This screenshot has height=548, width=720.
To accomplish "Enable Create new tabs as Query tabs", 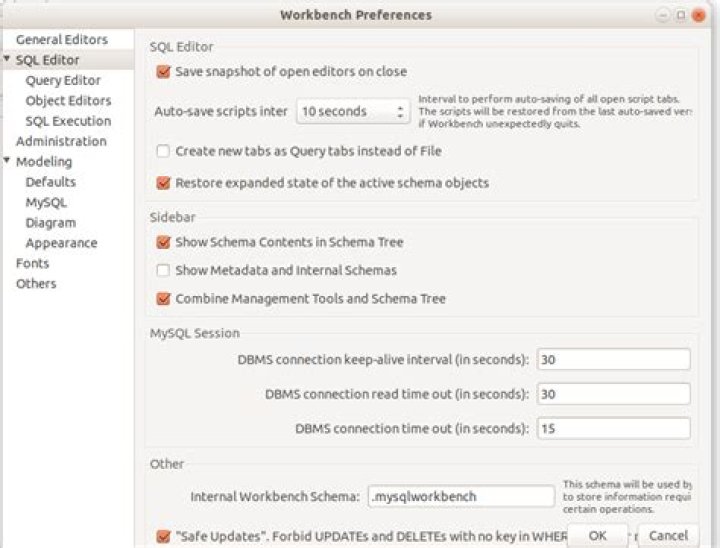I will pyautogui.click(x=163, y=151).
